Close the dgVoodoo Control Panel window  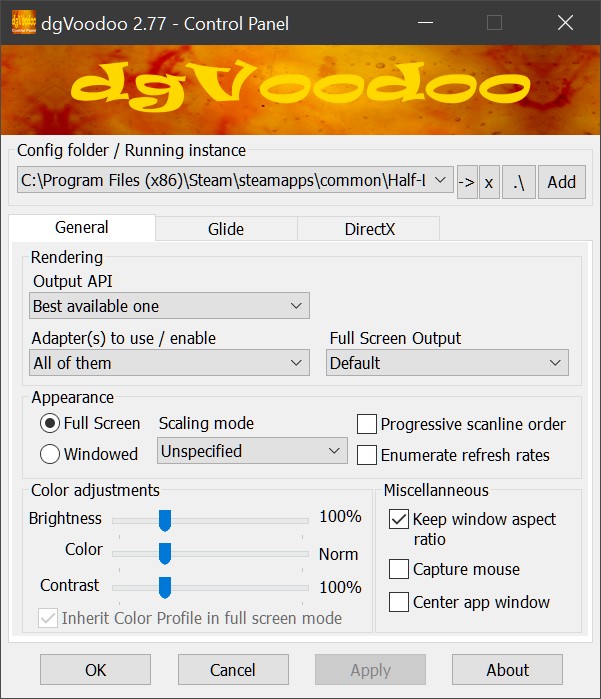pyautogui.click(x=565, y=22)
